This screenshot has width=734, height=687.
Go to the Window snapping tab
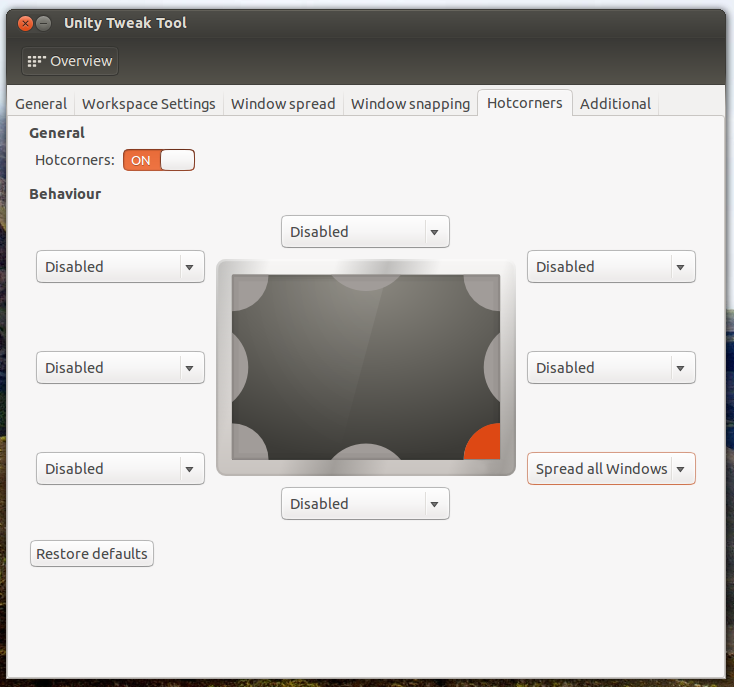411,103
